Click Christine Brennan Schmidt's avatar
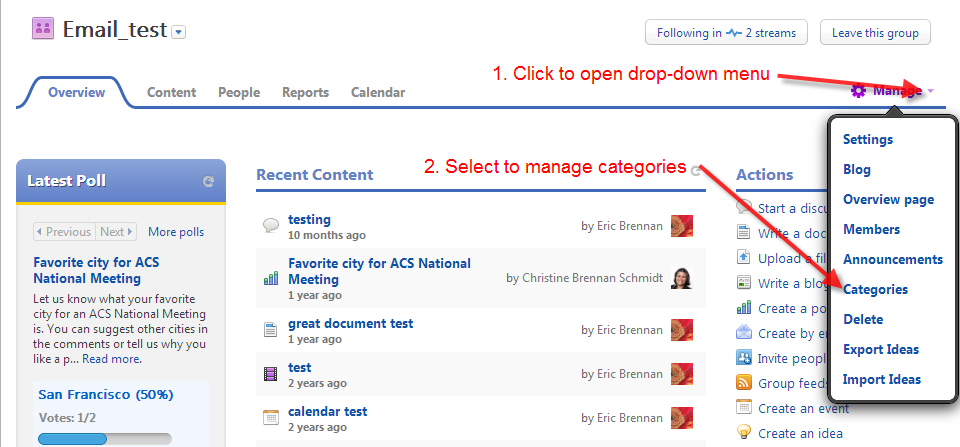The height and width of the screenshot is (447, 960). point(682,278)
